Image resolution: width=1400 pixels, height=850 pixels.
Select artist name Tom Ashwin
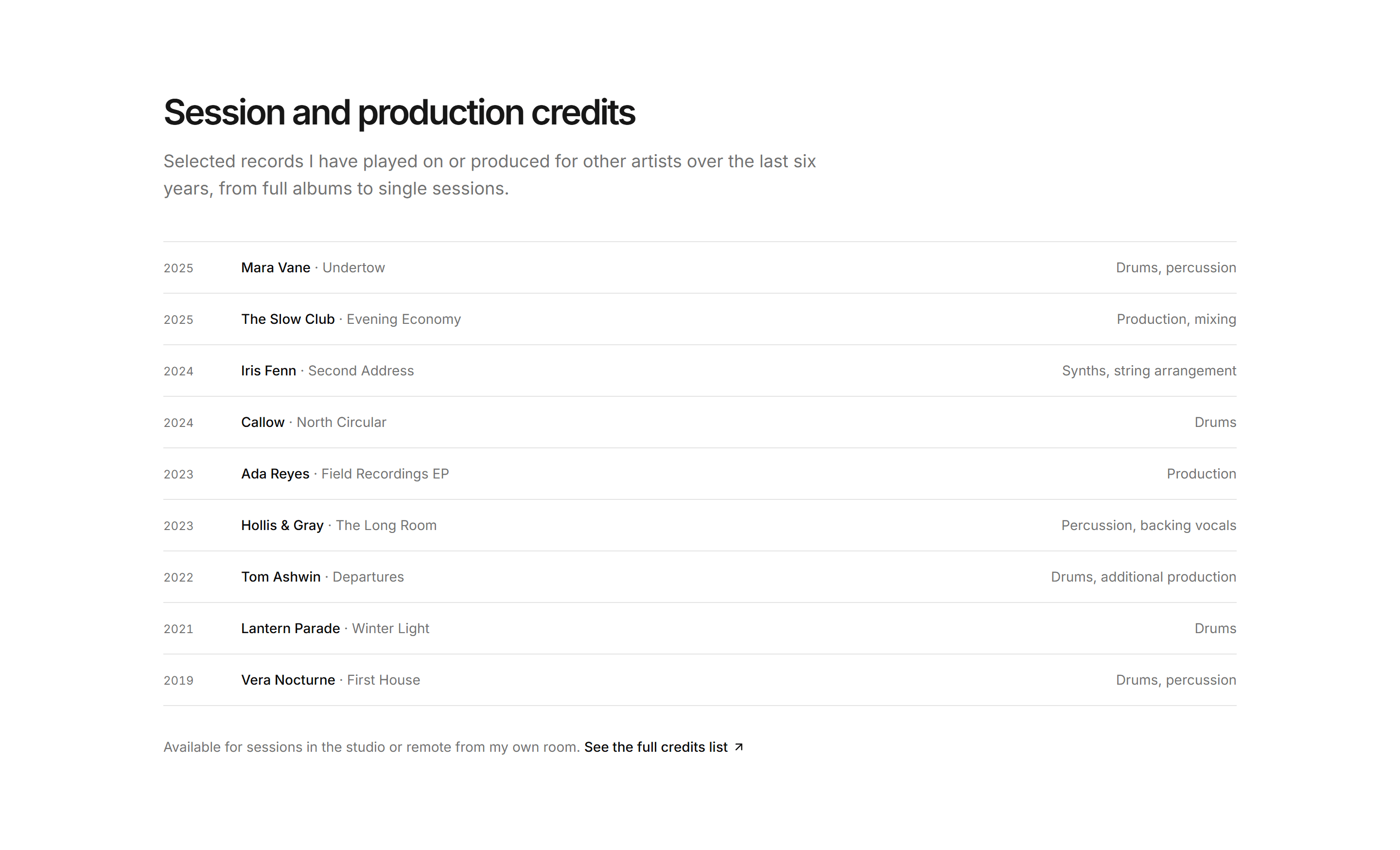280,577
